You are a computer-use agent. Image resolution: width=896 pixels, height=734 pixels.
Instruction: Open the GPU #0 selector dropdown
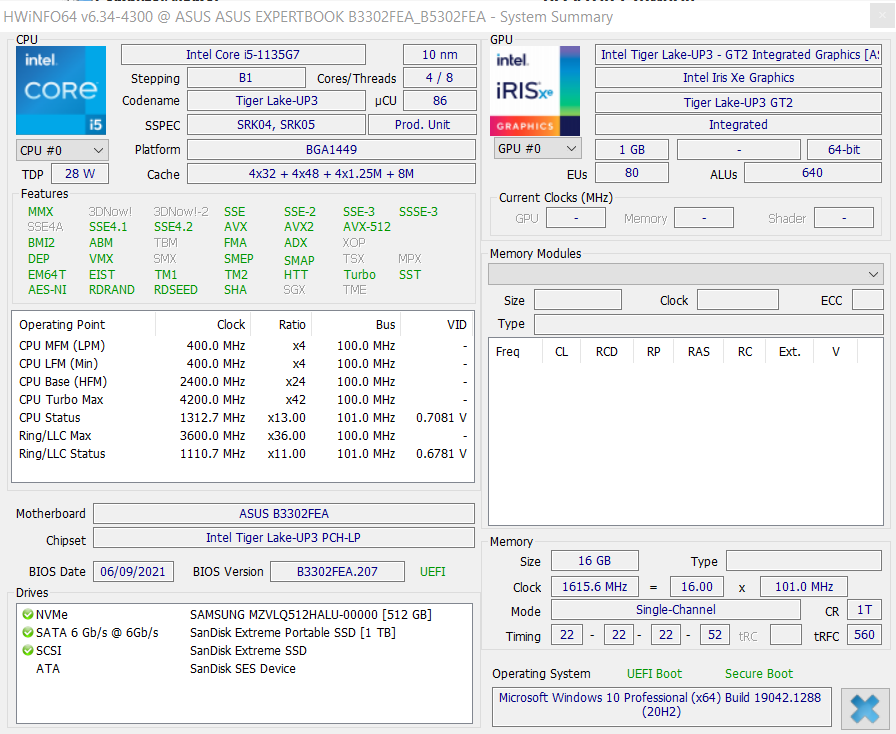(537, 149)
